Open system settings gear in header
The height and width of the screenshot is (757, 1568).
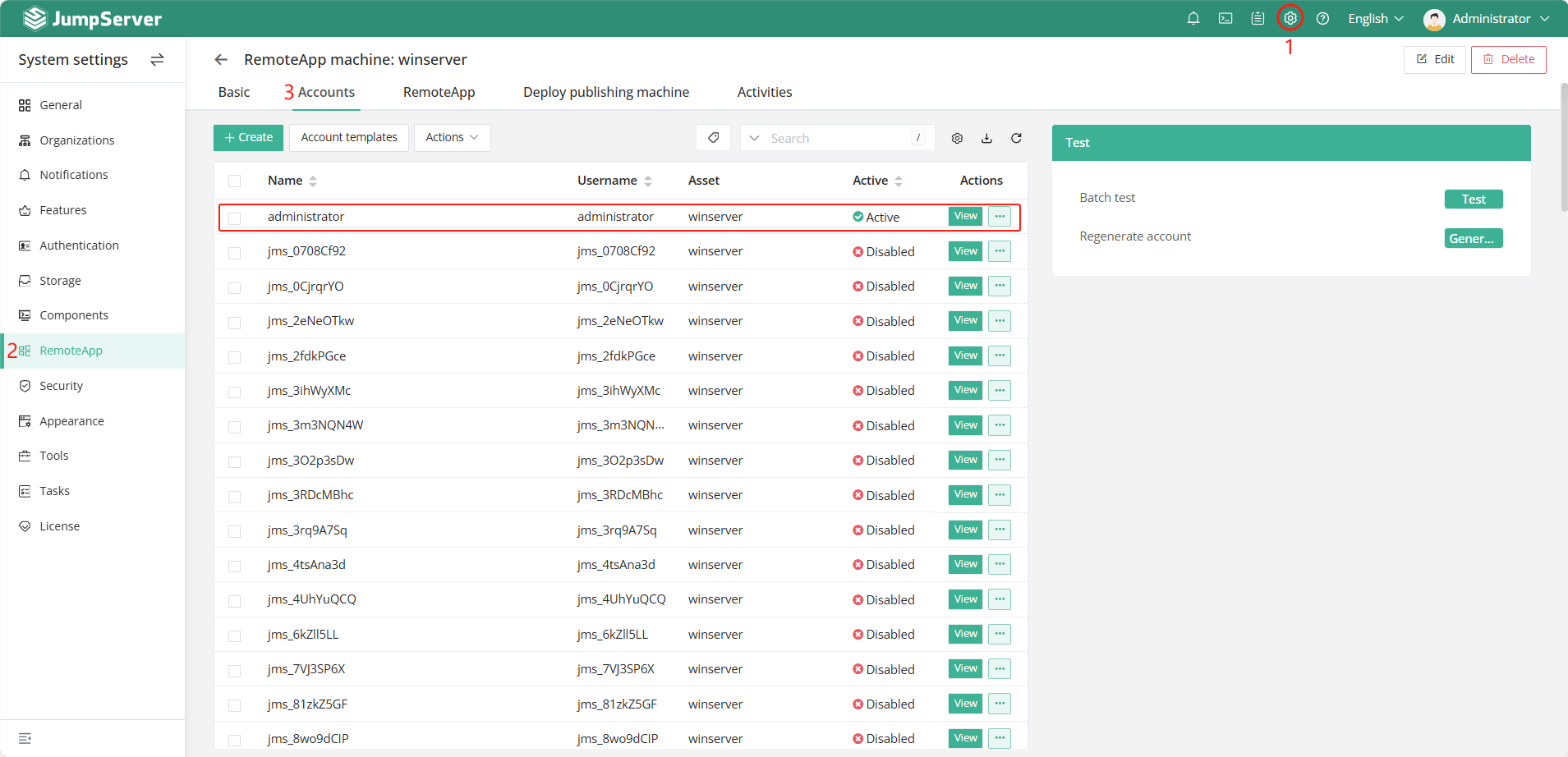[x=1290, y=18]
